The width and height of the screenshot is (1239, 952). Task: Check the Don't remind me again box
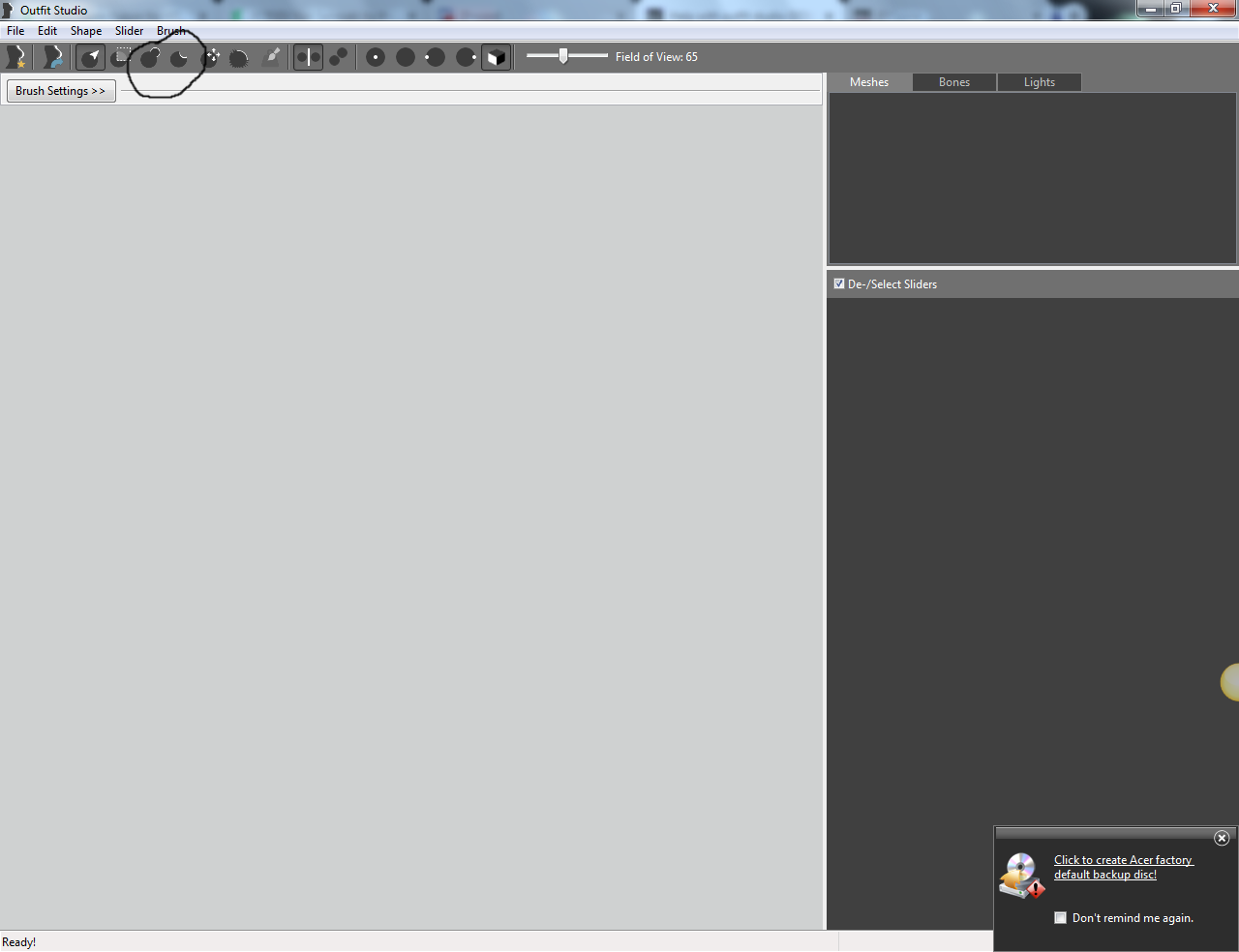coord(1060,917)
